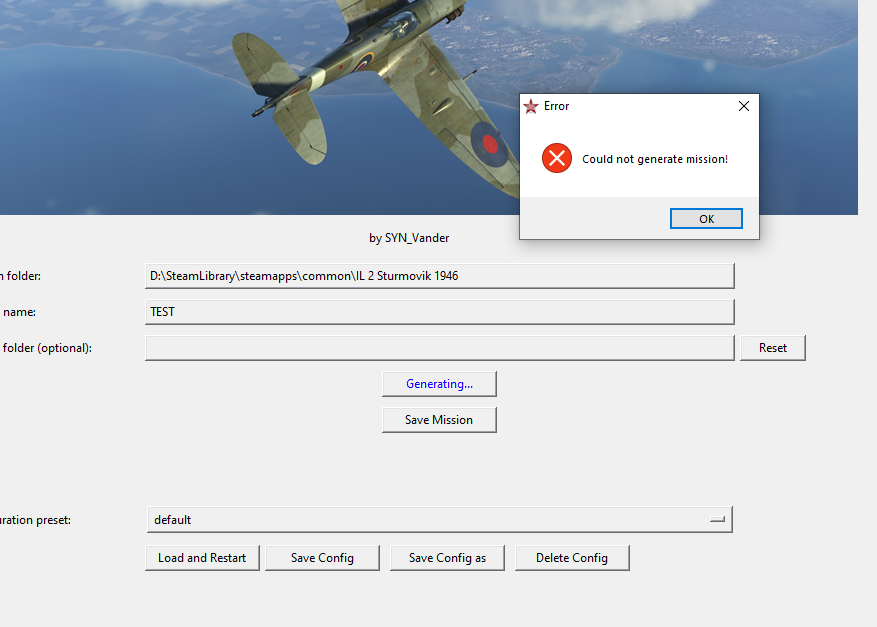Click the red error cross icon
This screenshot has width=877, height=627.
[557, 158]
